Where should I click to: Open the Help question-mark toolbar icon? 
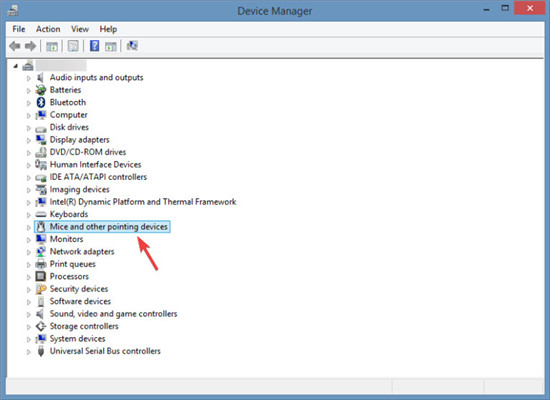point(94,46)
